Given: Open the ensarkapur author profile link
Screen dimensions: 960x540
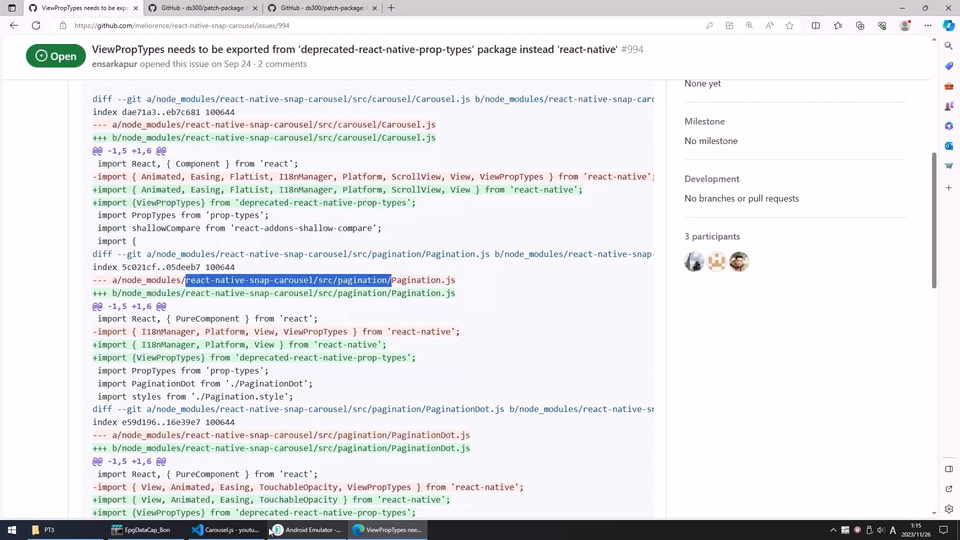Looking at the screenshot, I should click(x=114, y=64).
